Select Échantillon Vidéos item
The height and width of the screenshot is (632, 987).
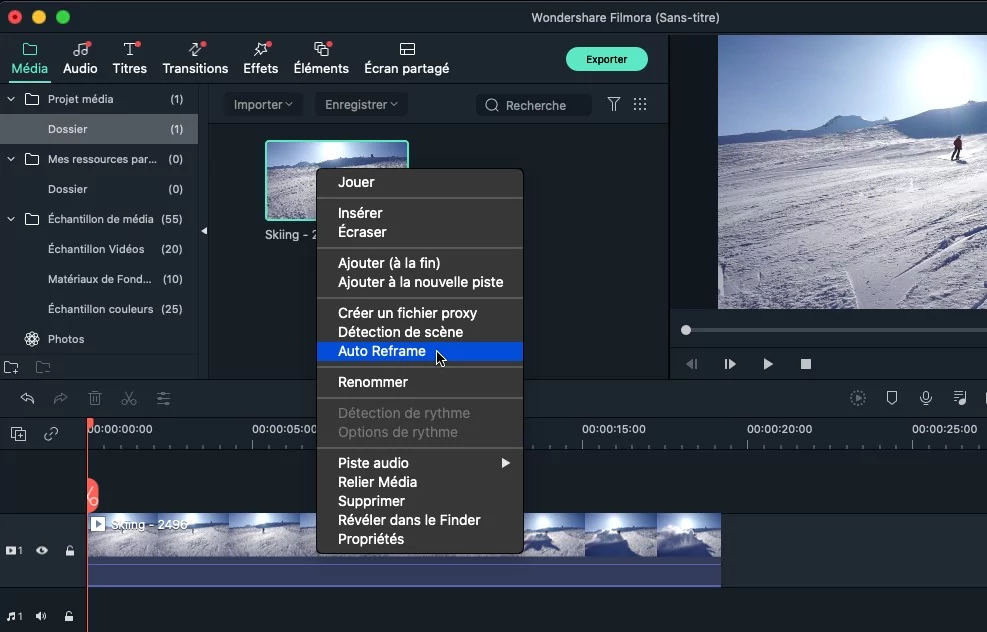(99, 249)
